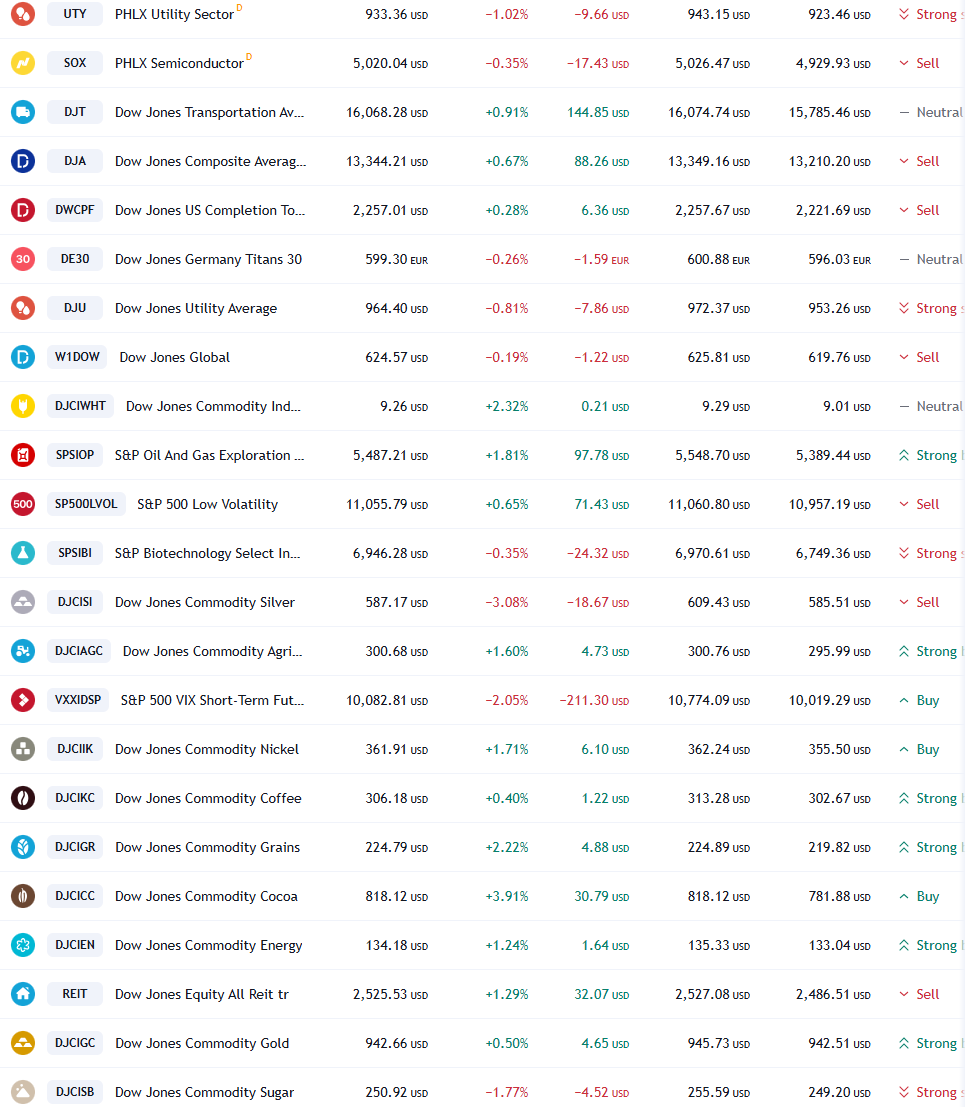The width and height of the screenshot is (965, 1107).
Task: Click the Buy rating for DJCICC
Action: click(x=919, y=897)
